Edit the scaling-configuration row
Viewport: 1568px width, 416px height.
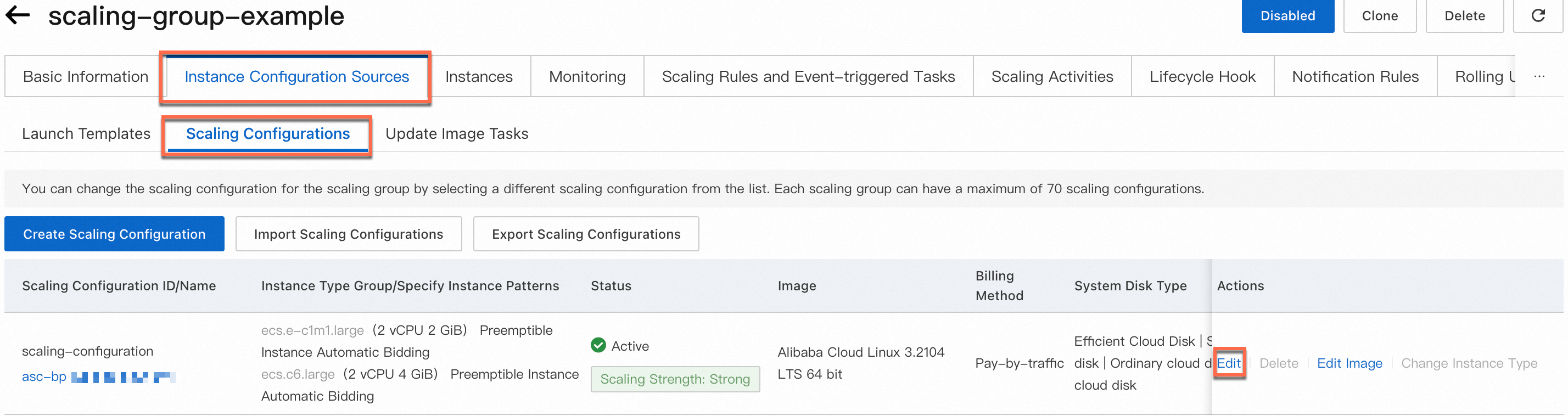coord(1228,363)
